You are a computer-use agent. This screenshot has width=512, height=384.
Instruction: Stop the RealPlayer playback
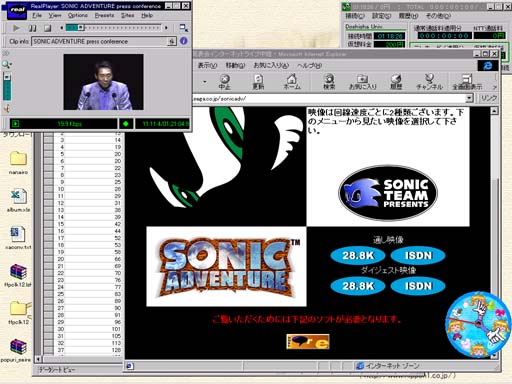[x=48, y=28]
